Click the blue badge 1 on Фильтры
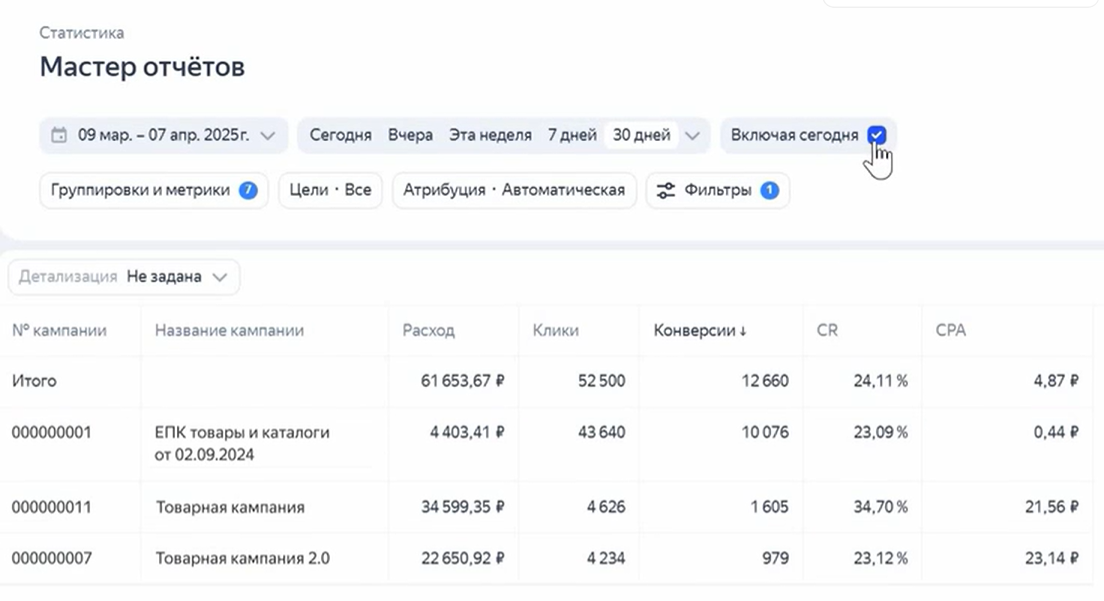The image size is (1104, 601). 769,190
